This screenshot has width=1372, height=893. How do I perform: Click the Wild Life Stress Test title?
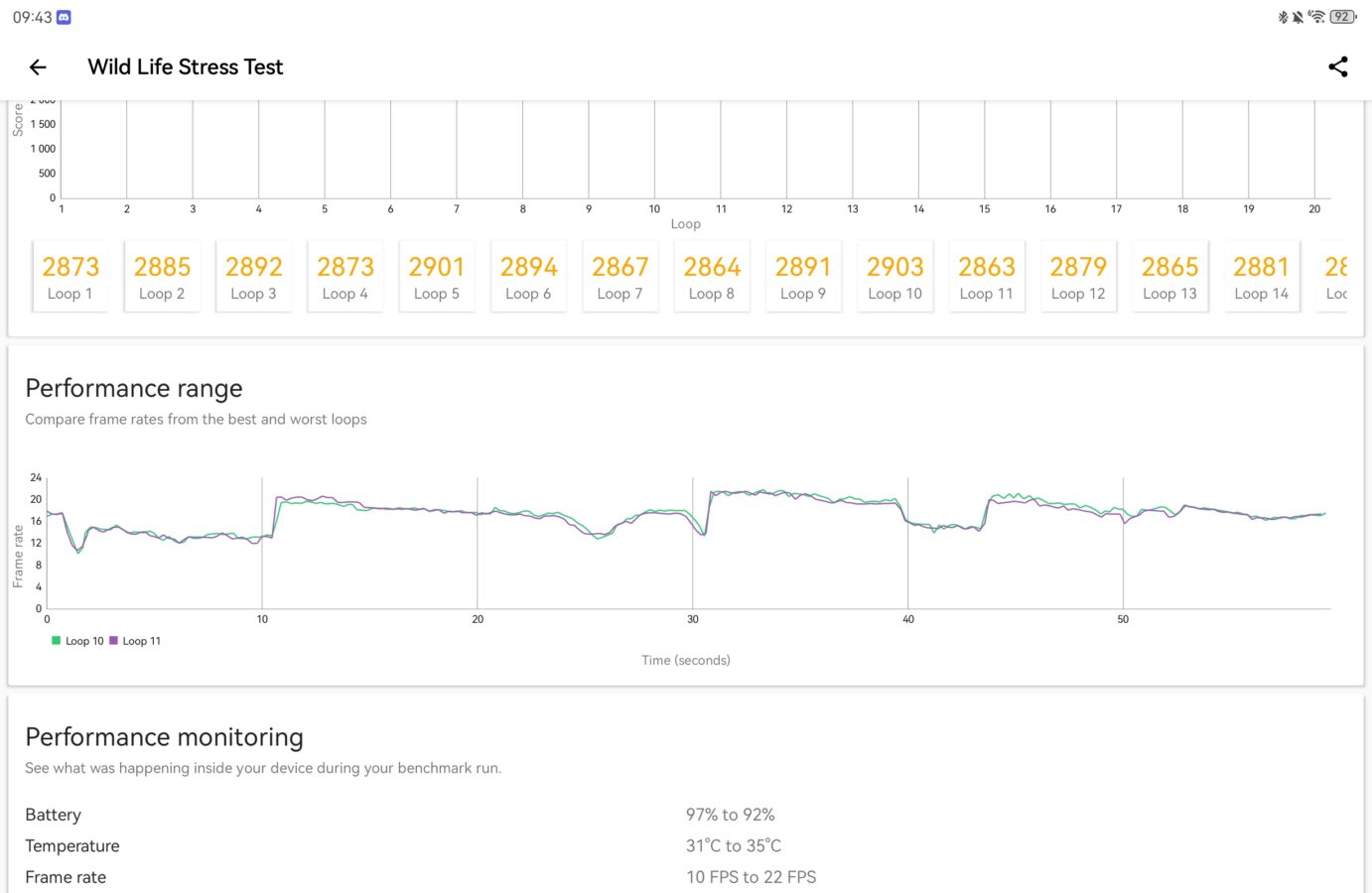click(x=186, y=66)
